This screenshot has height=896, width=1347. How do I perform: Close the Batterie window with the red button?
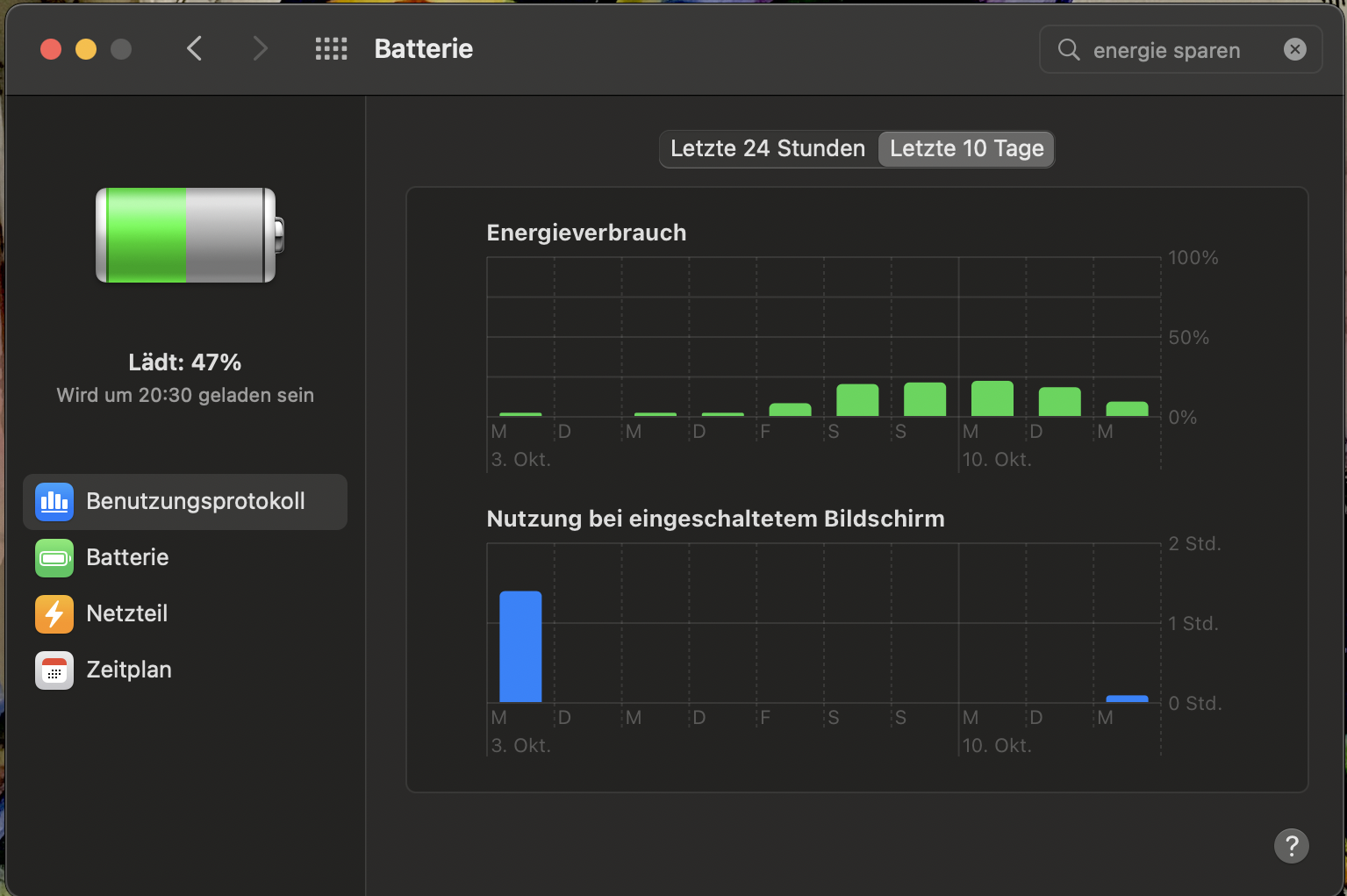(x=51, y=49)
